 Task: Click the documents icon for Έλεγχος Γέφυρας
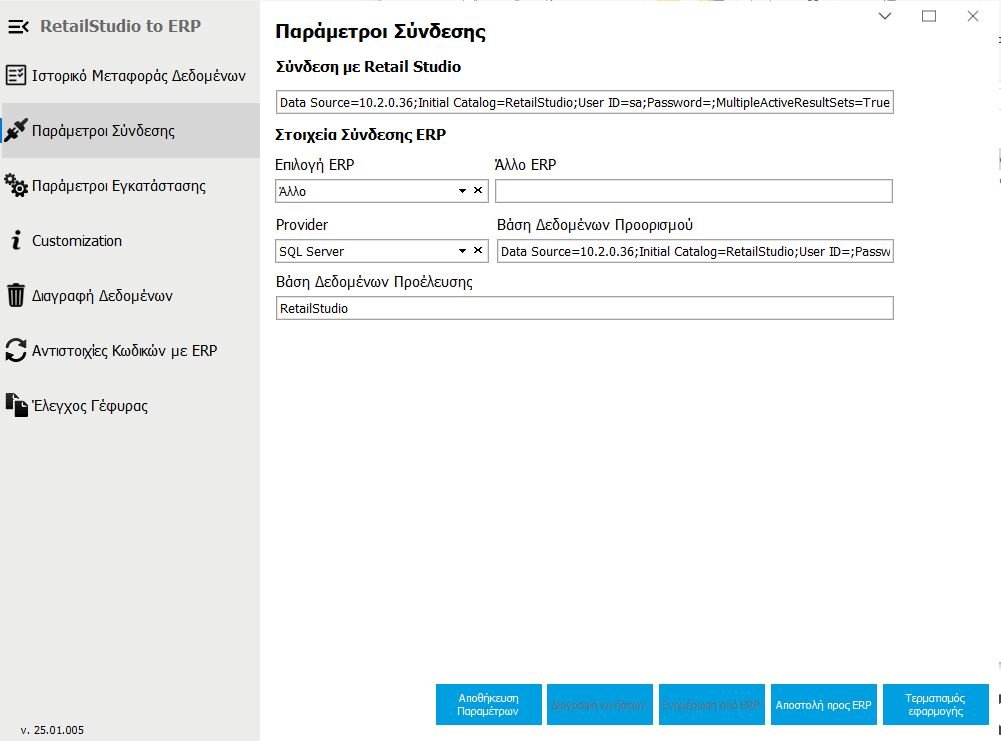pos(16,405)
